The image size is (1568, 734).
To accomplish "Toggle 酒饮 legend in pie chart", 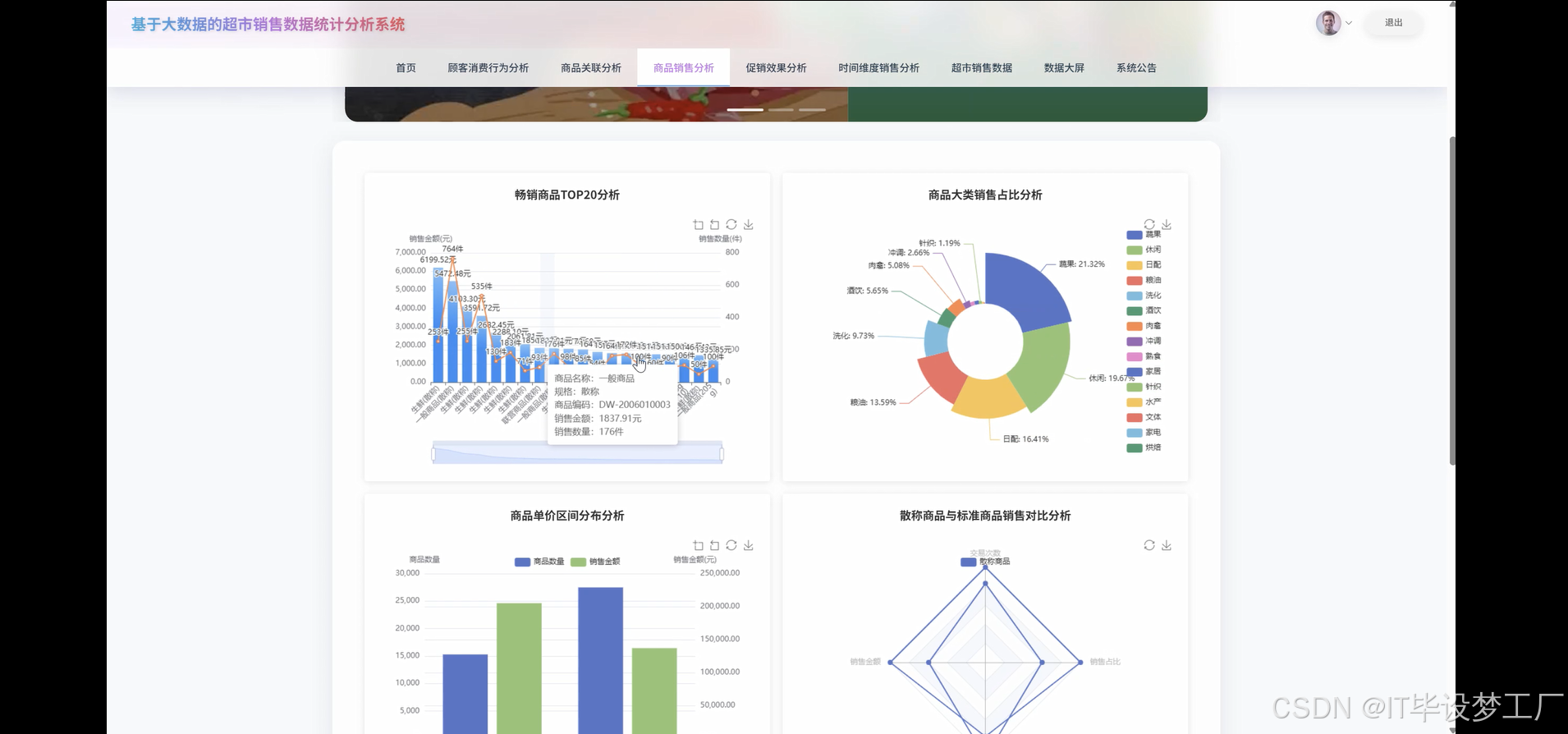I will (x=1144, y=310).
